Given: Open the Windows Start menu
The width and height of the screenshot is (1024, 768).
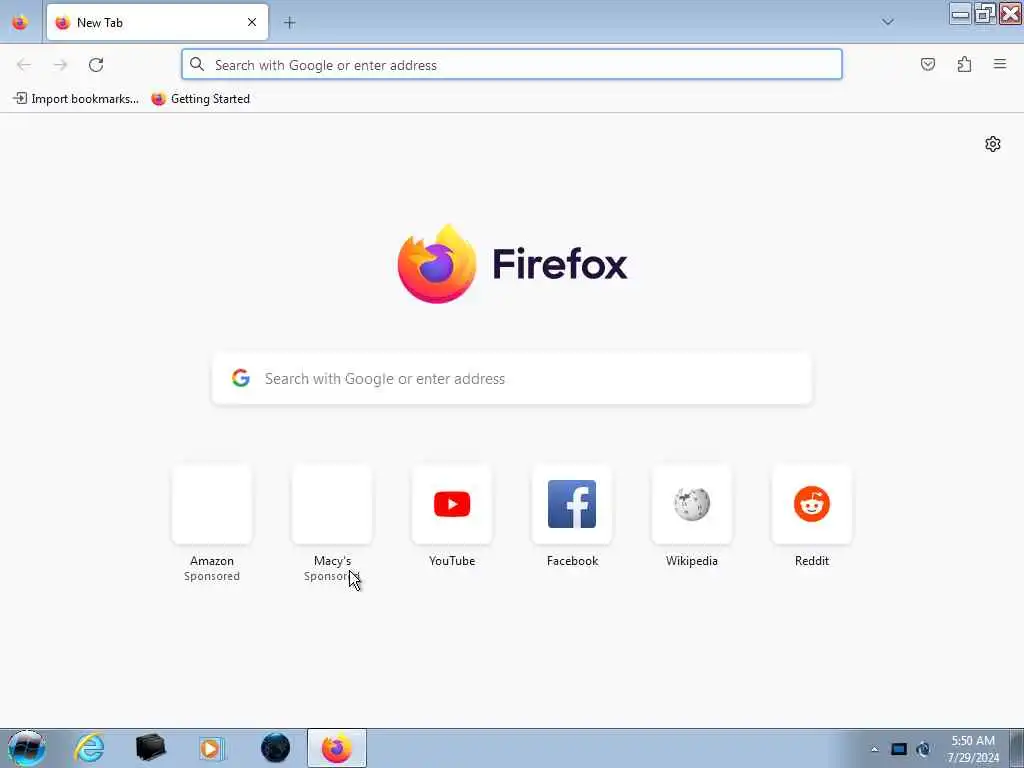Looking at the screenshot, I should [26, 748].
